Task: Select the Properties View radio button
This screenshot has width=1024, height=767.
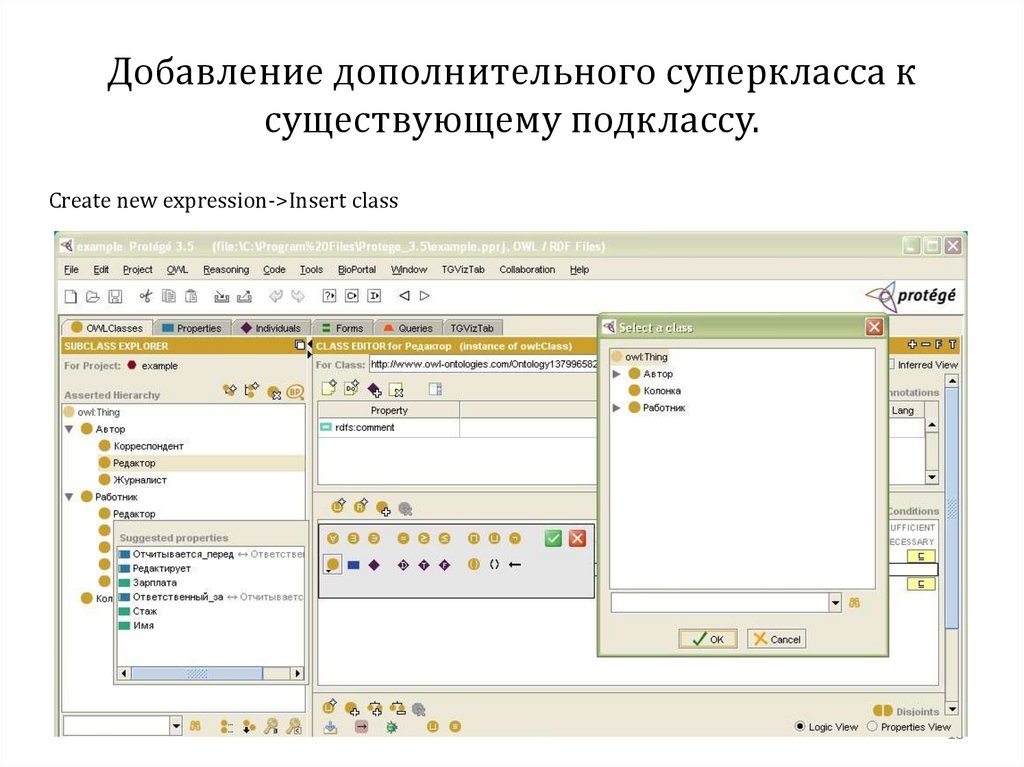Action: (871, 726)
